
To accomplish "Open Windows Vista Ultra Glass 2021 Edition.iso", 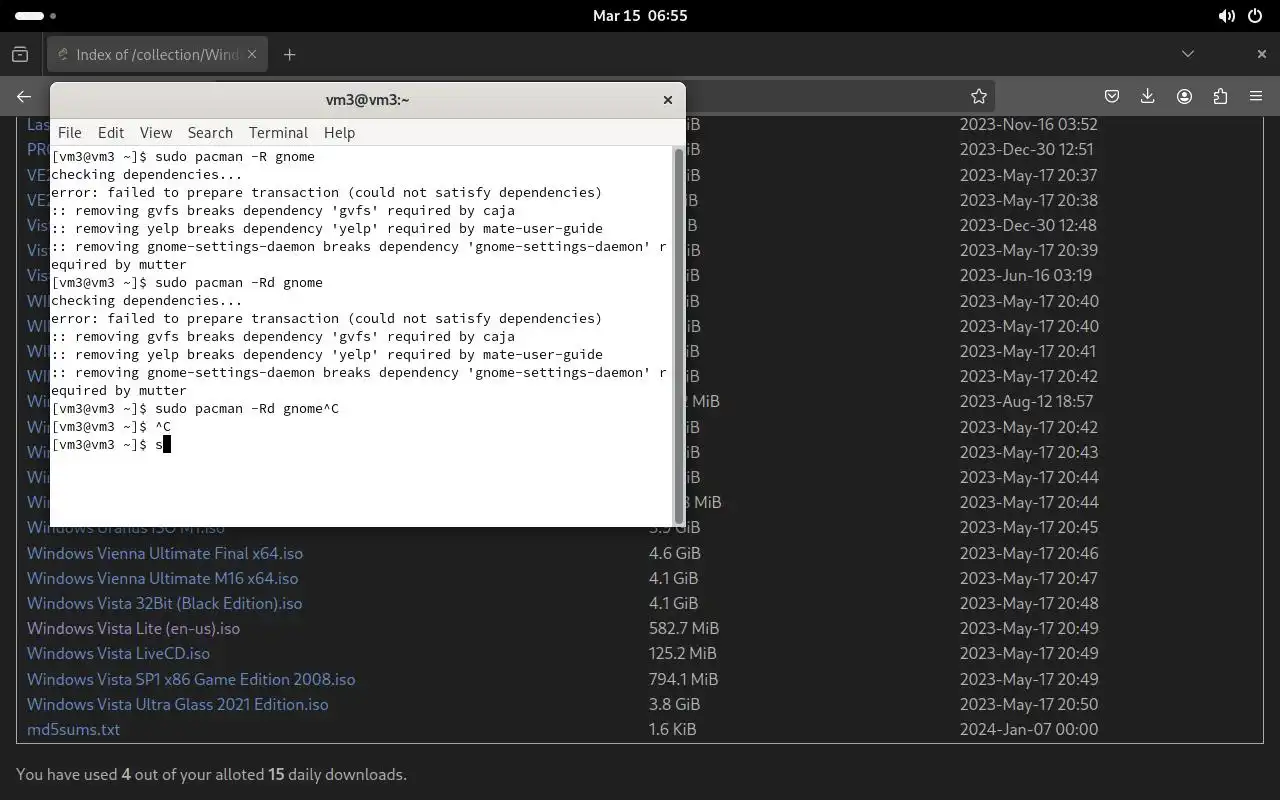I will tap(177, 704).
